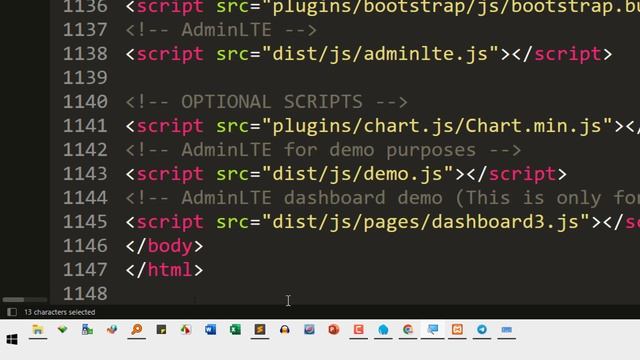Click "dist/js/adminlte.js" source string
Image resolution: width=640 pixels, height=360 pixels.
tap(380, 54)
